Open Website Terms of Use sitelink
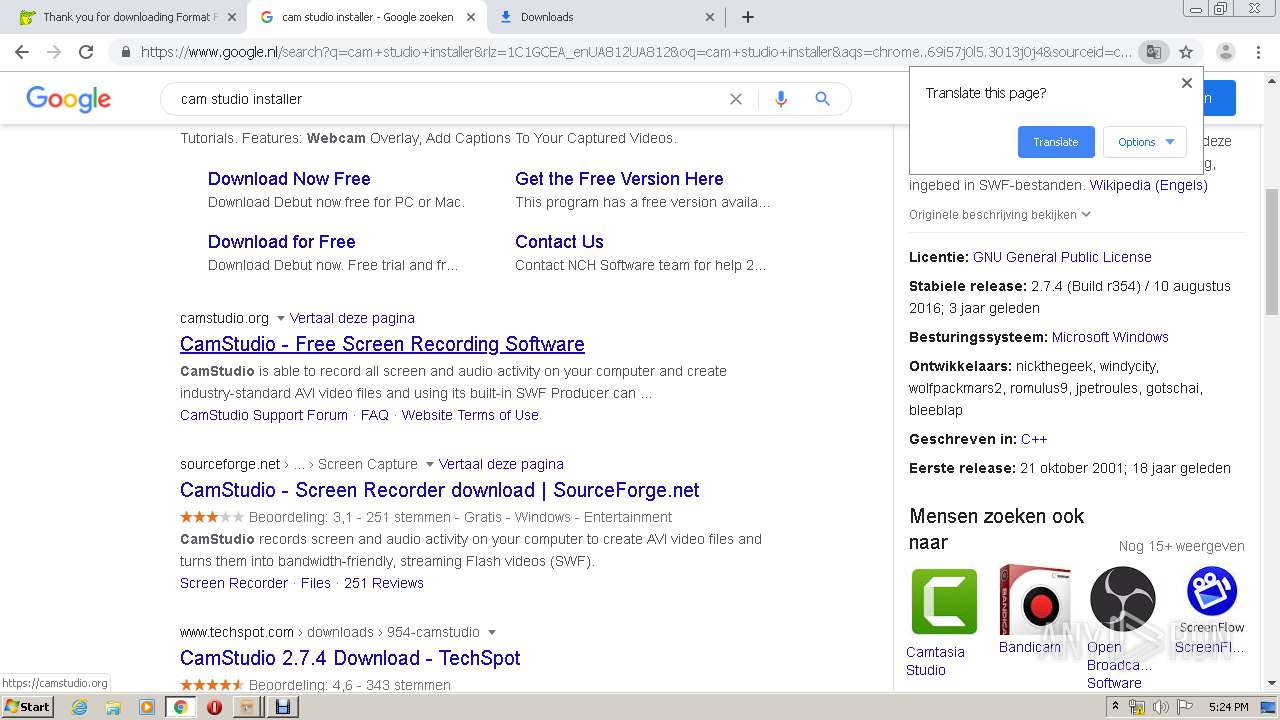The image size is (1280, 720). click(x=470, y=415)
